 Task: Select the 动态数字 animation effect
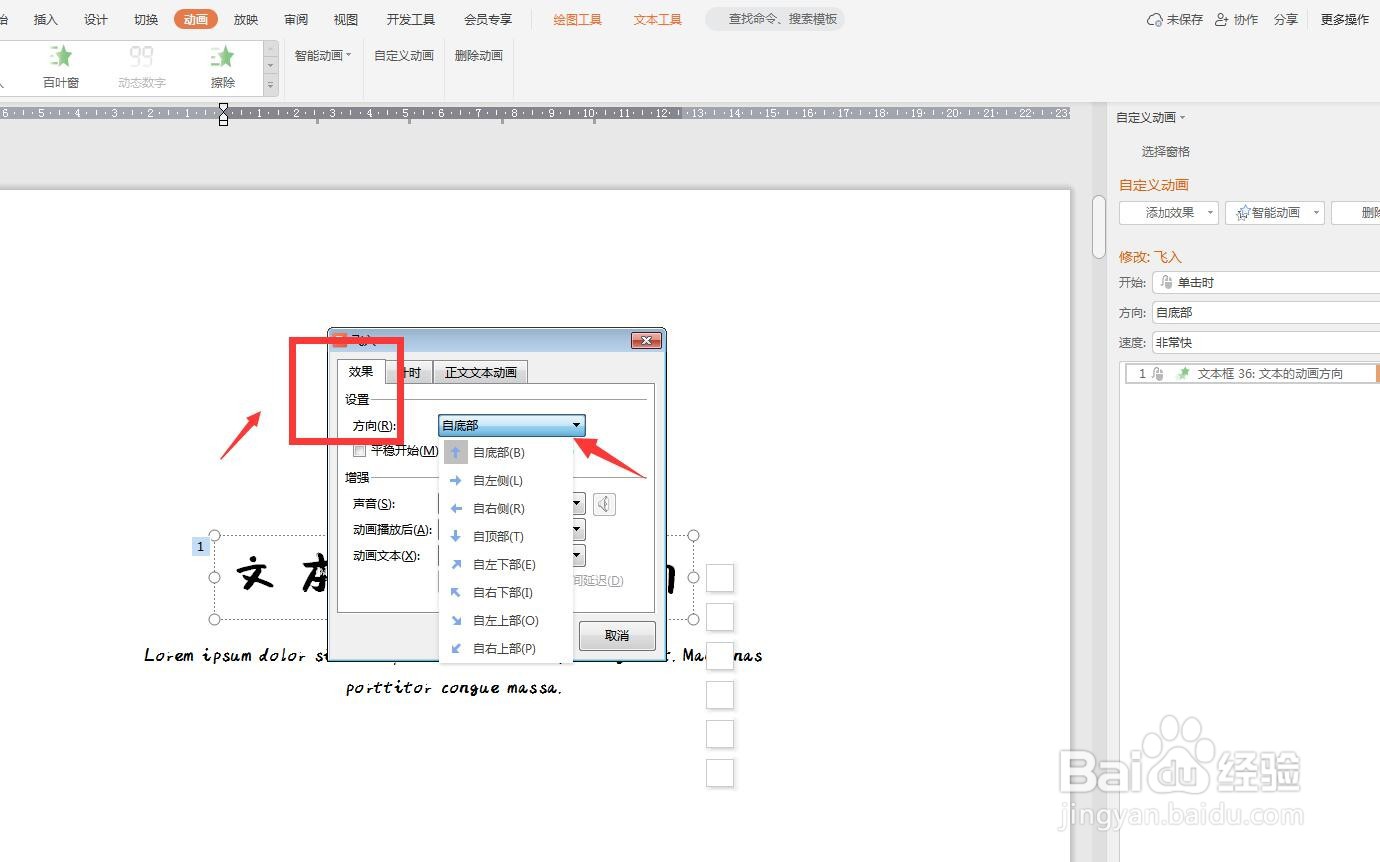click(x=142, y=68)
